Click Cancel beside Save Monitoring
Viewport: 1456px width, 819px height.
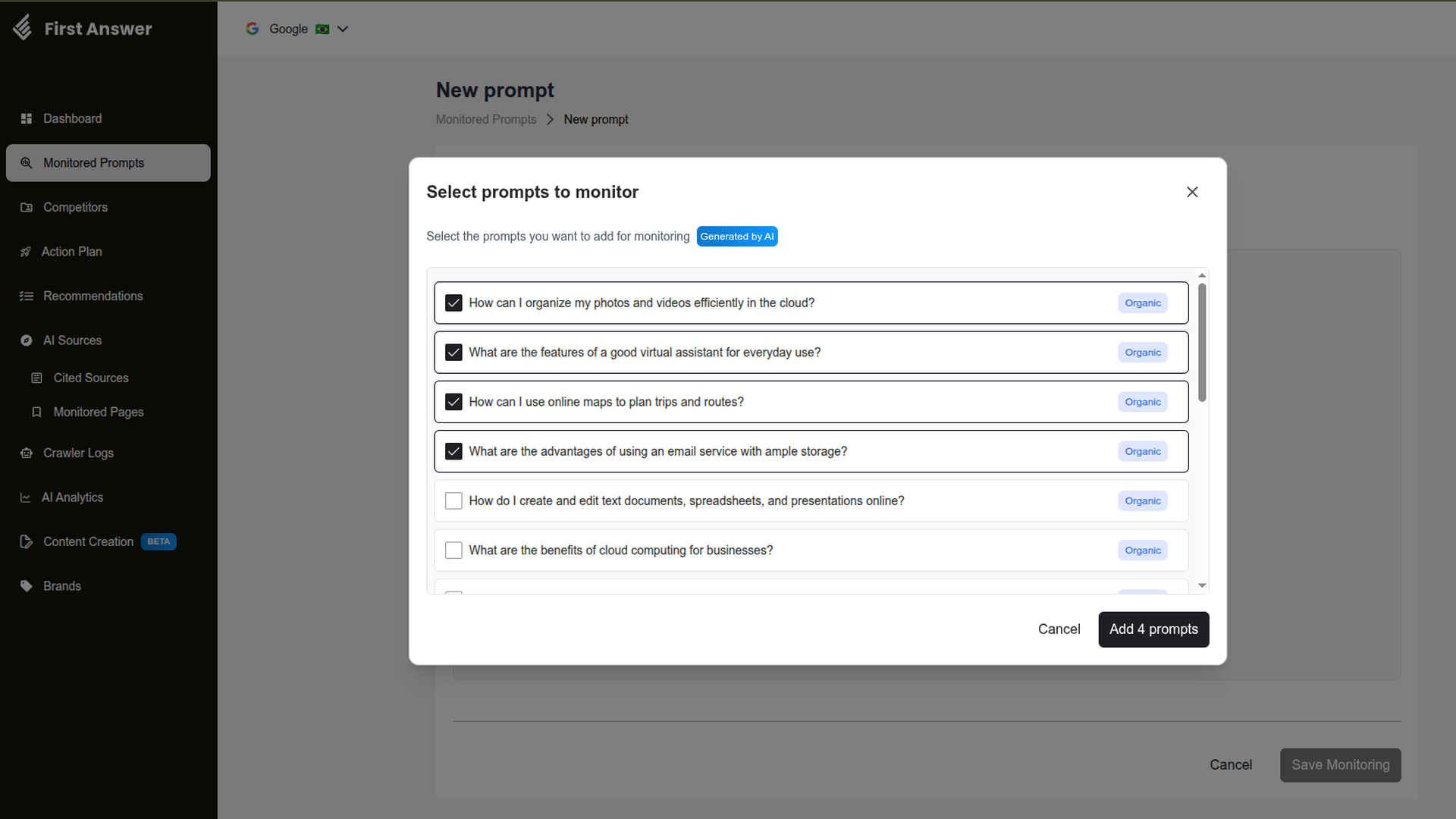[1231, 765]
